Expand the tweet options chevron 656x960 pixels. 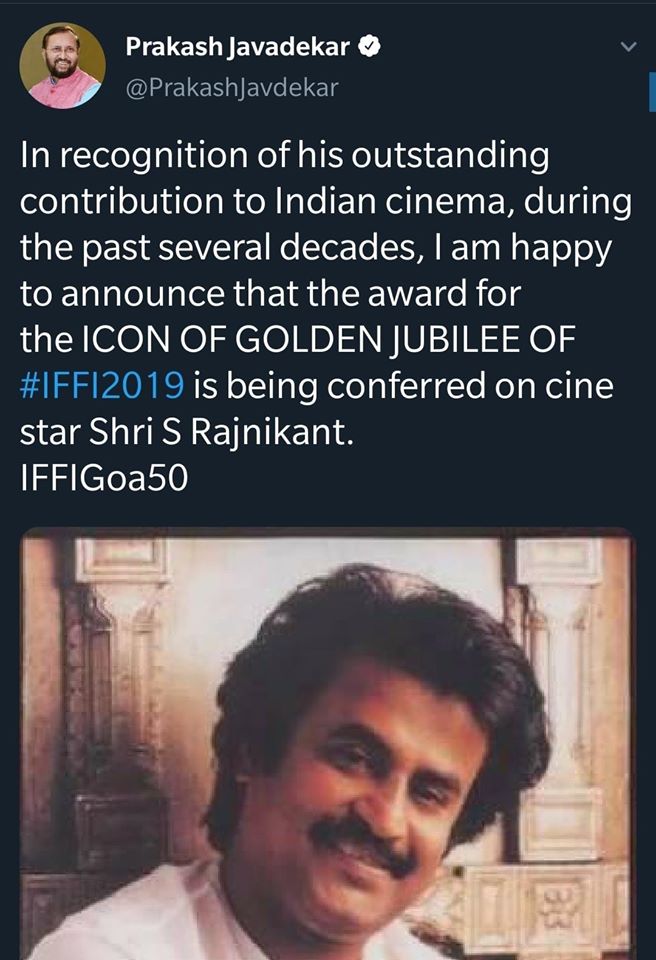point(628,47)
